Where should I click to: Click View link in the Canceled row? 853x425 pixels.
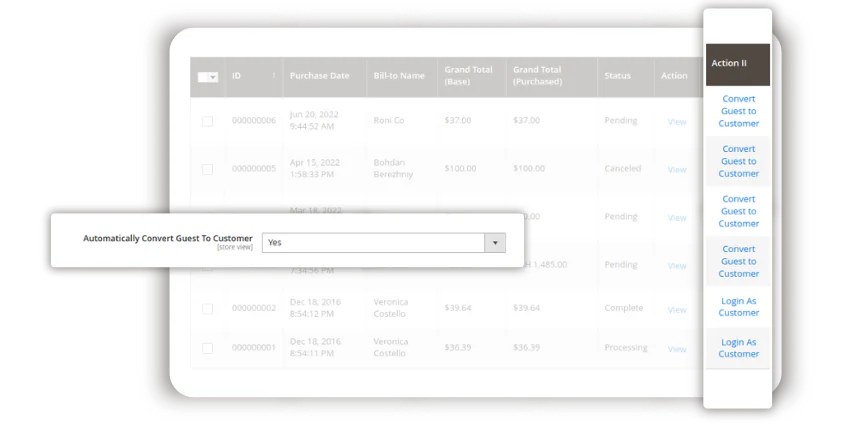pyautogui.click(x=677, y=170)
